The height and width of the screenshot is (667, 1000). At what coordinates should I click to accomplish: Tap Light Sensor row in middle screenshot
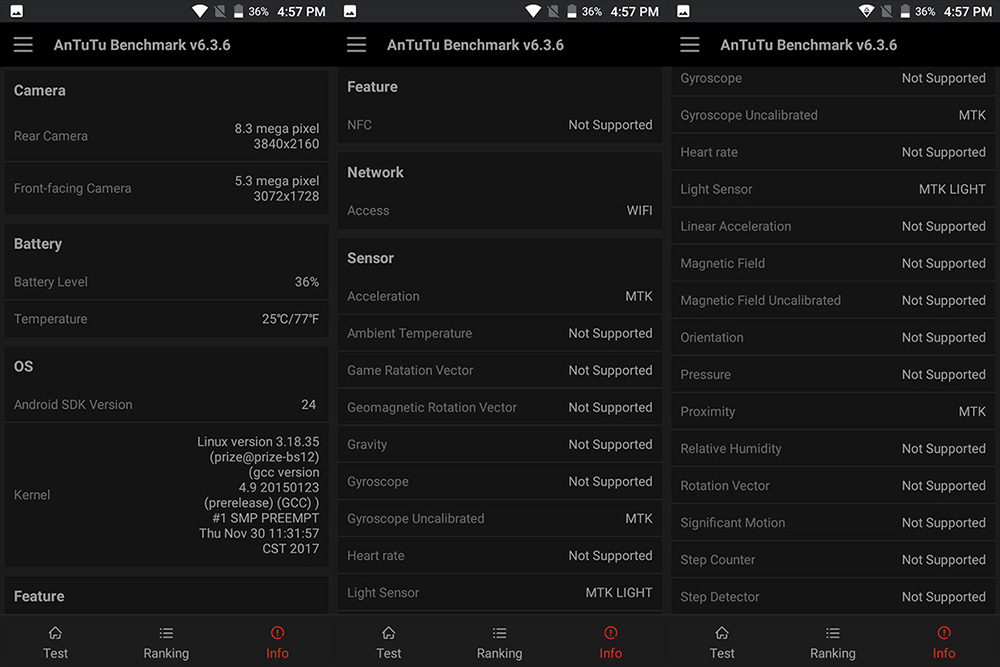click(499, 592)
